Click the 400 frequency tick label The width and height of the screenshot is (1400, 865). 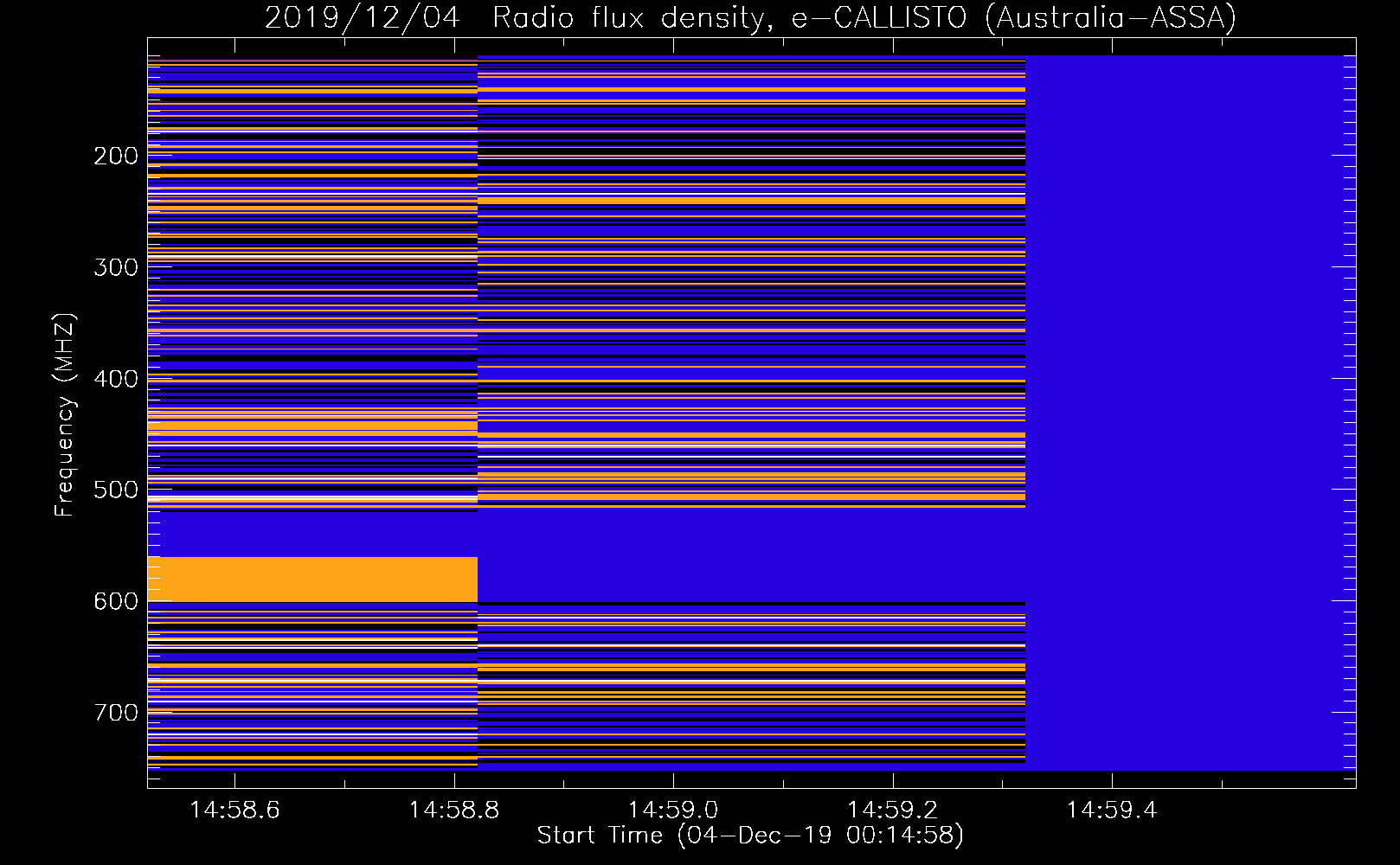coord(116,379)
